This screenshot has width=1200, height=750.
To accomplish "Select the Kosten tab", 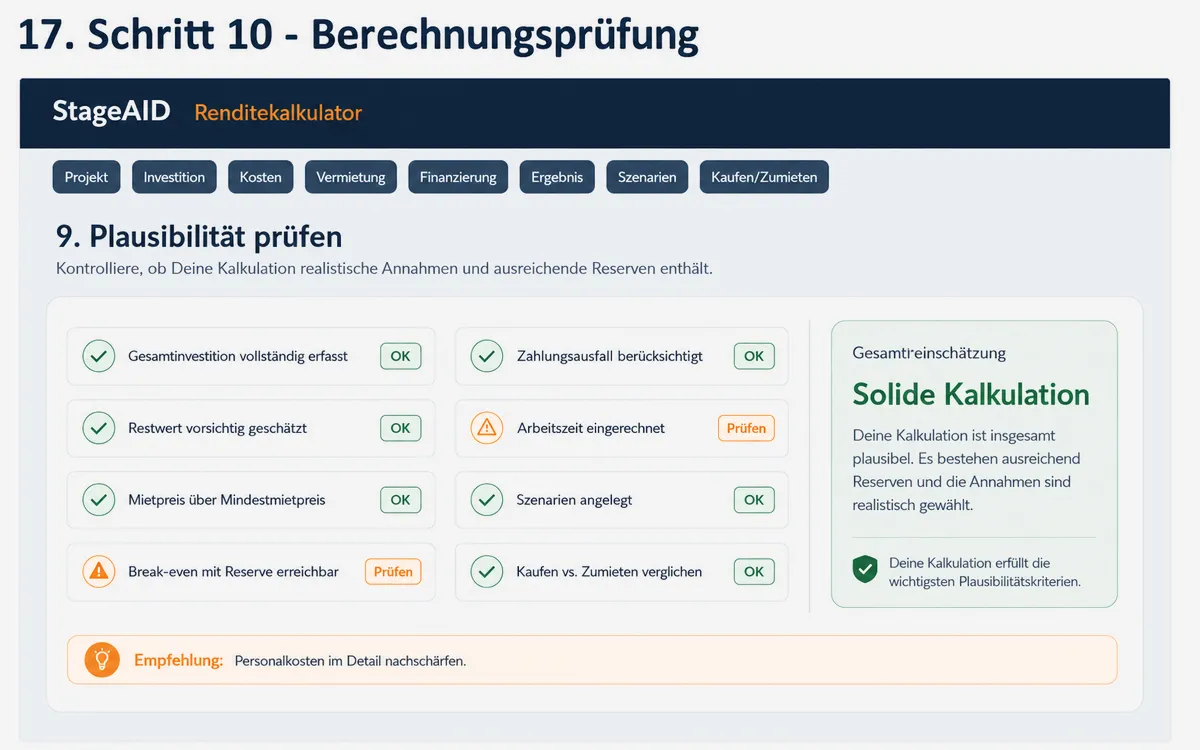I will pos(261,177).
